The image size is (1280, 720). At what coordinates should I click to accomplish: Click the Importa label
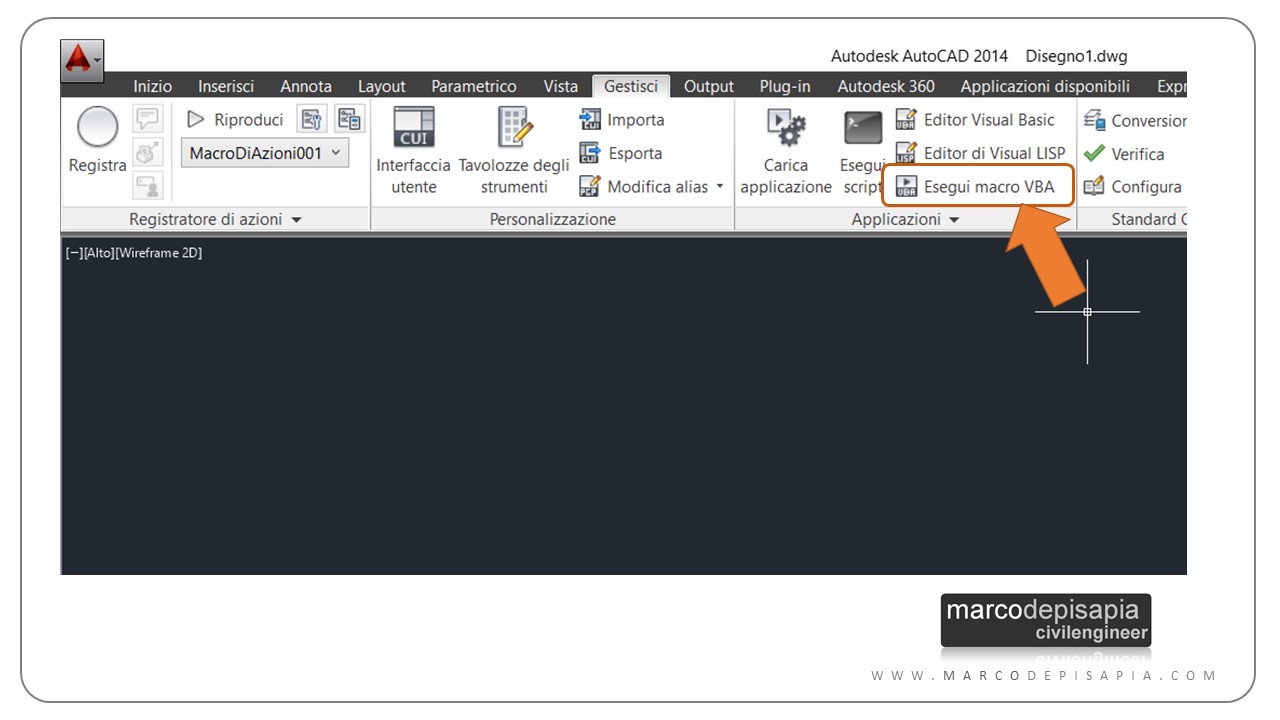click(x=636, y=120)
